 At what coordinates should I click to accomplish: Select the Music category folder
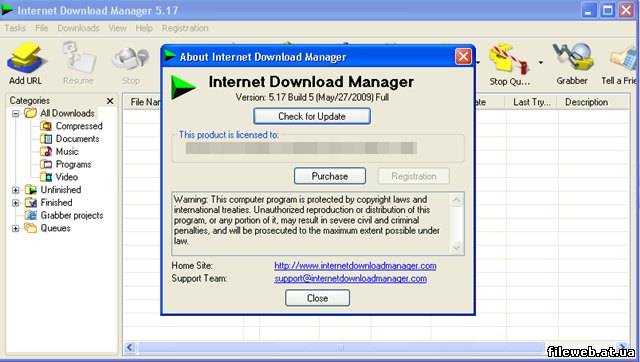click(x=59, y=151)
